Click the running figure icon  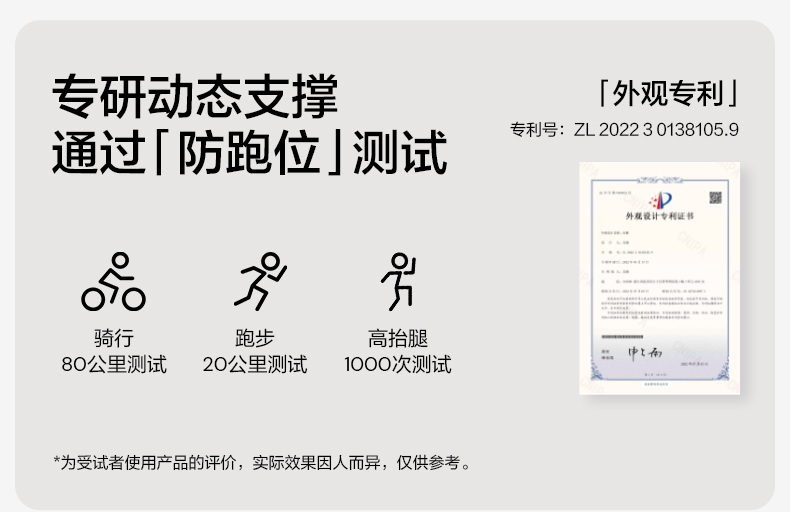click(x=260, y=281)
